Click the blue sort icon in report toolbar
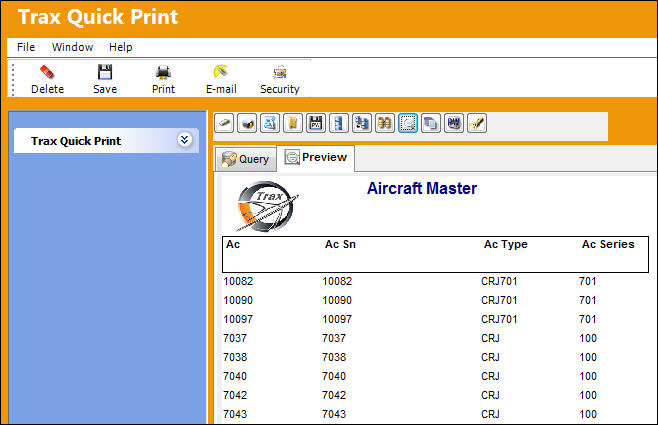This screenshot has width=658, height=425. coord(270,123)
